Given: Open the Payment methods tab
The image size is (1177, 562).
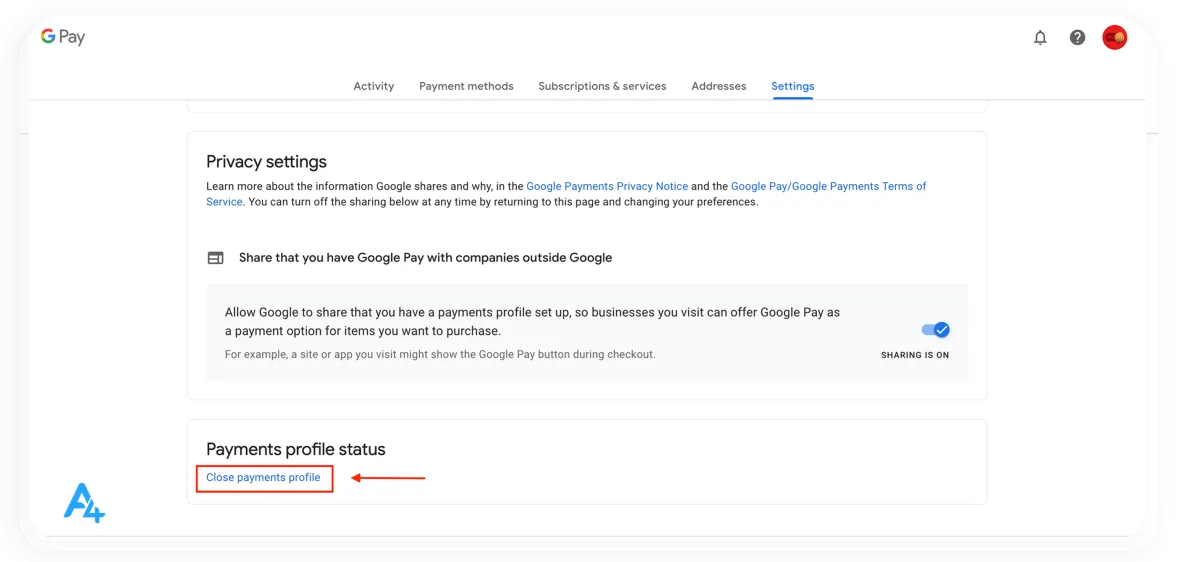Looking at the screenshot, I should [466, 86].
